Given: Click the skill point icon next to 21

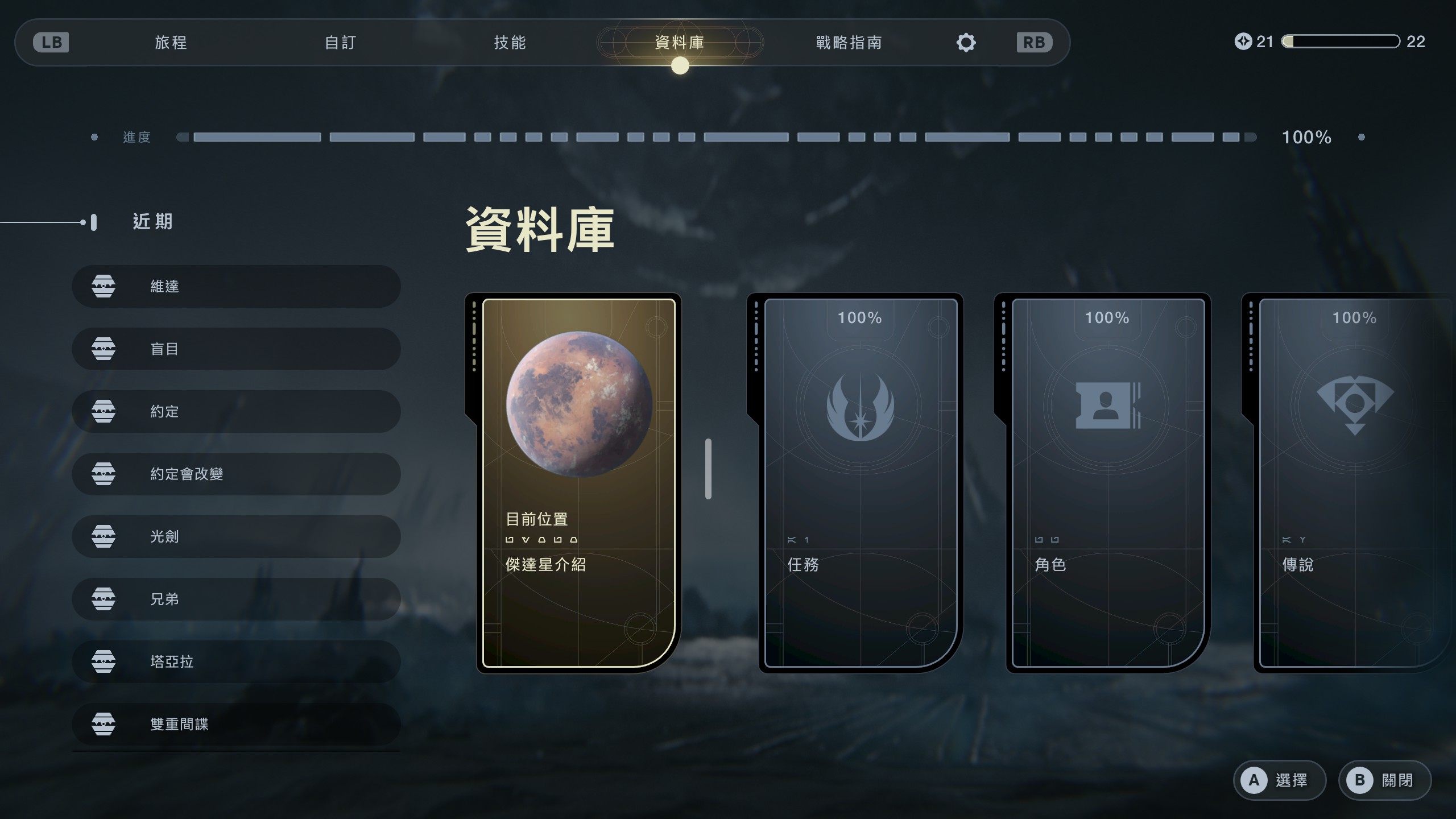Looking at the screenshot, I should (1243, 42).
